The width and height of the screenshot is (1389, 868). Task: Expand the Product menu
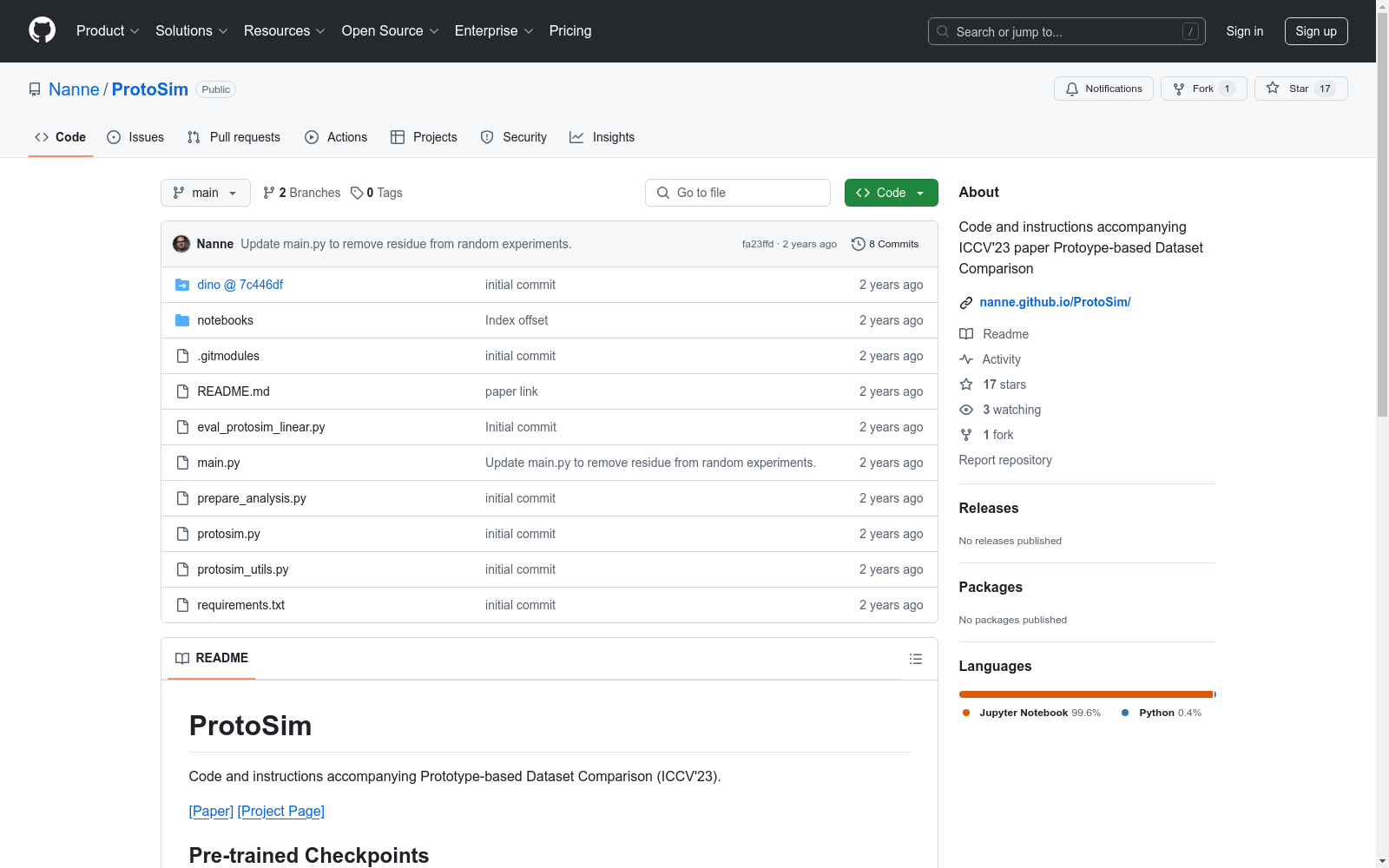[x=108, y=31]
